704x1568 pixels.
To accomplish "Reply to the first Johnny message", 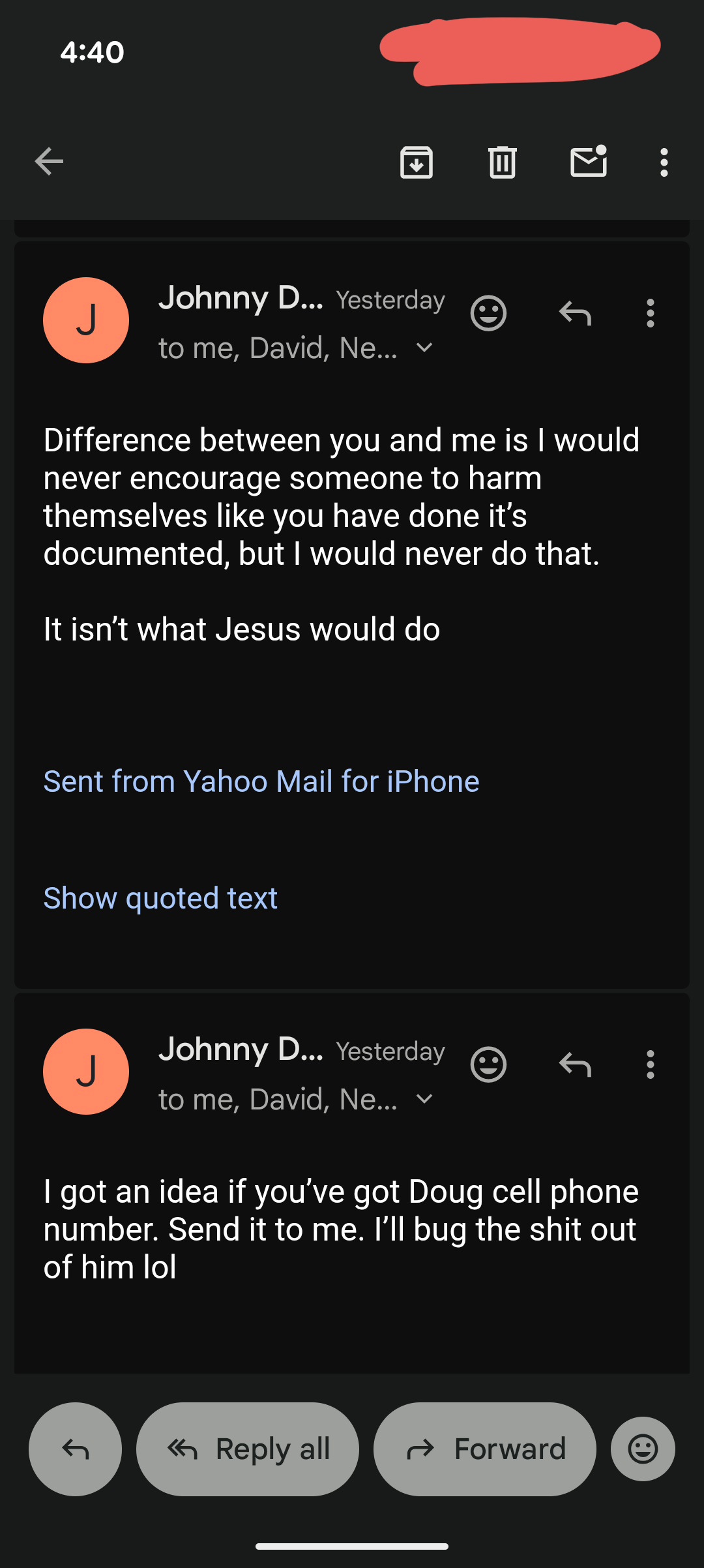I will pos(575,314).
